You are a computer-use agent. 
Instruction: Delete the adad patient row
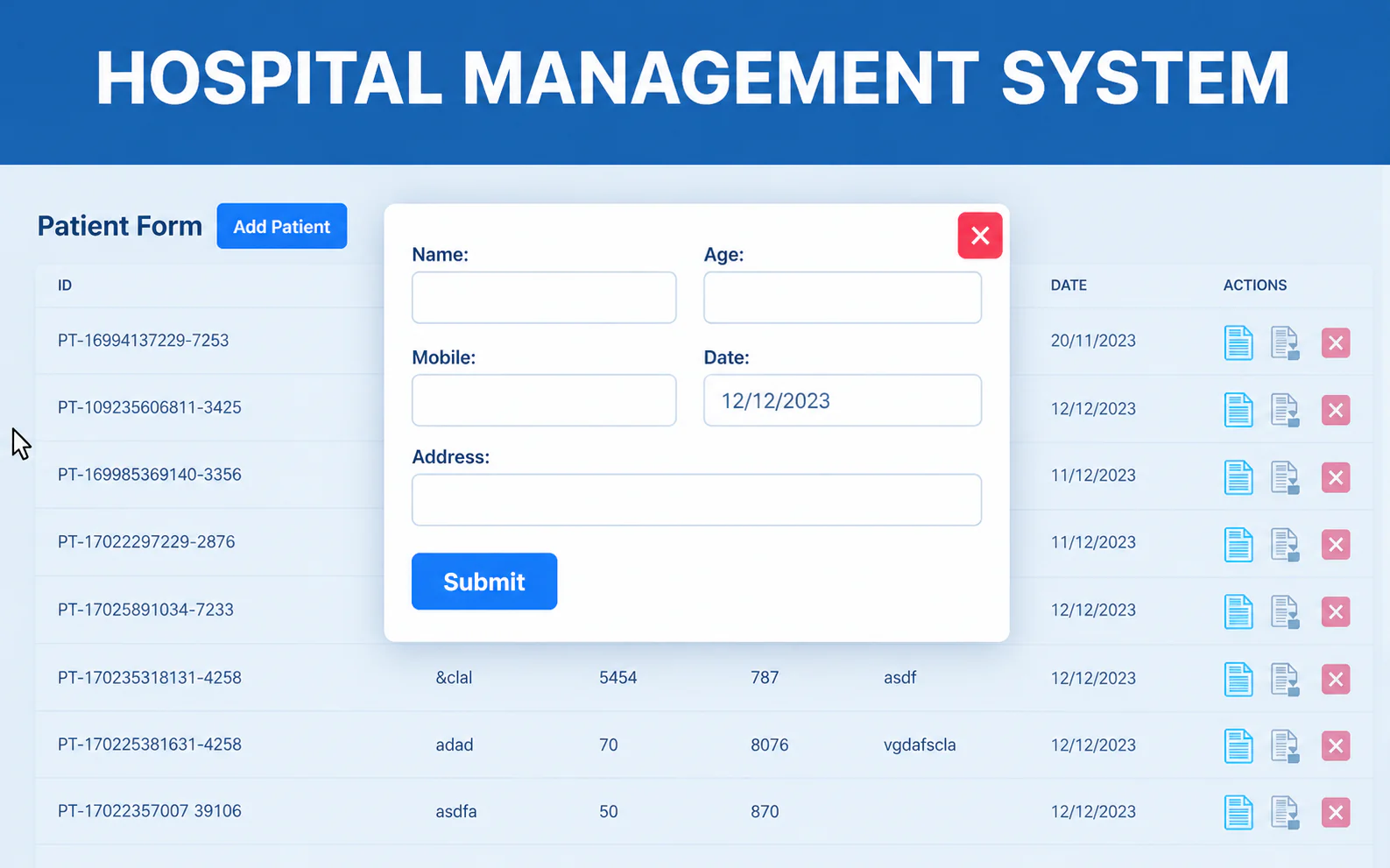1336,746
